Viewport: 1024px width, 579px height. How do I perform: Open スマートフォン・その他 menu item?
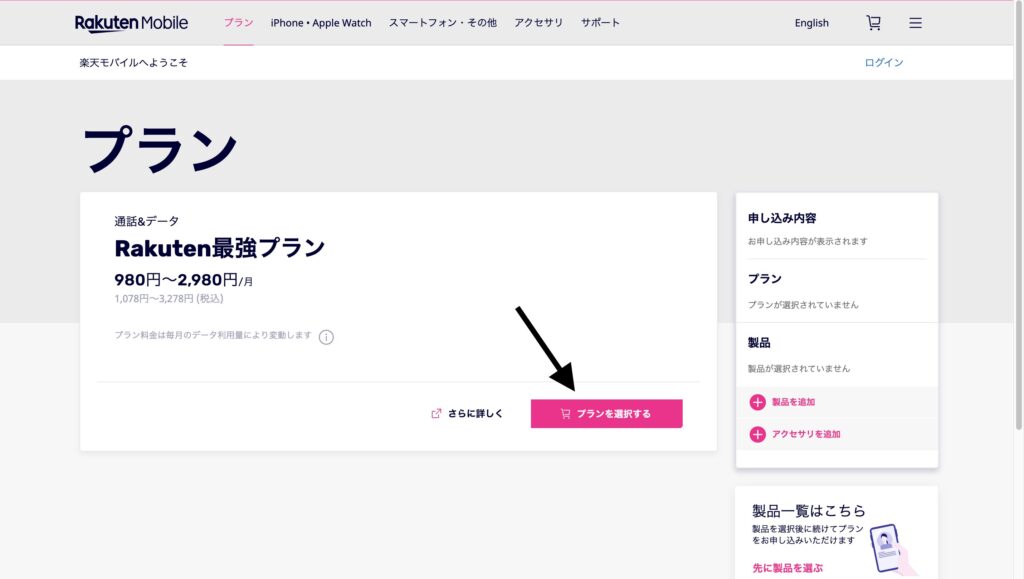(443, 23)
